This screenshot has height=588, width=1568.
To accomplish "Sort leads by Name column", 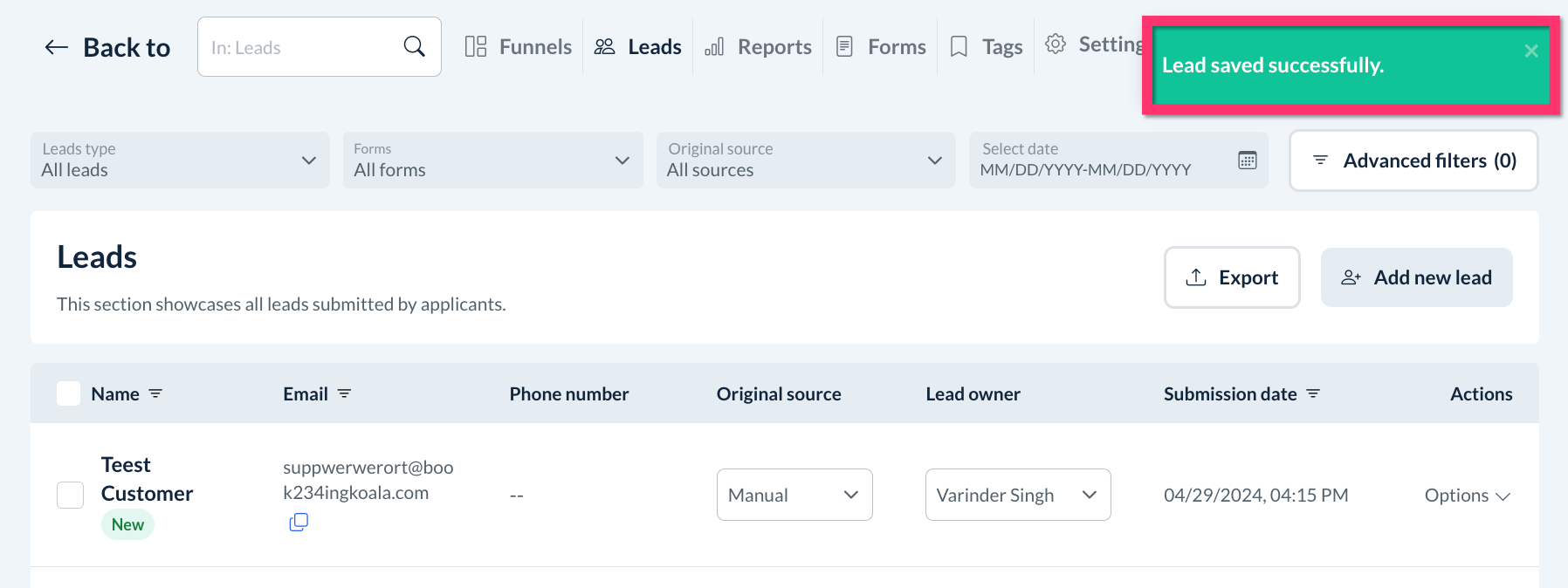I will 155,393.
